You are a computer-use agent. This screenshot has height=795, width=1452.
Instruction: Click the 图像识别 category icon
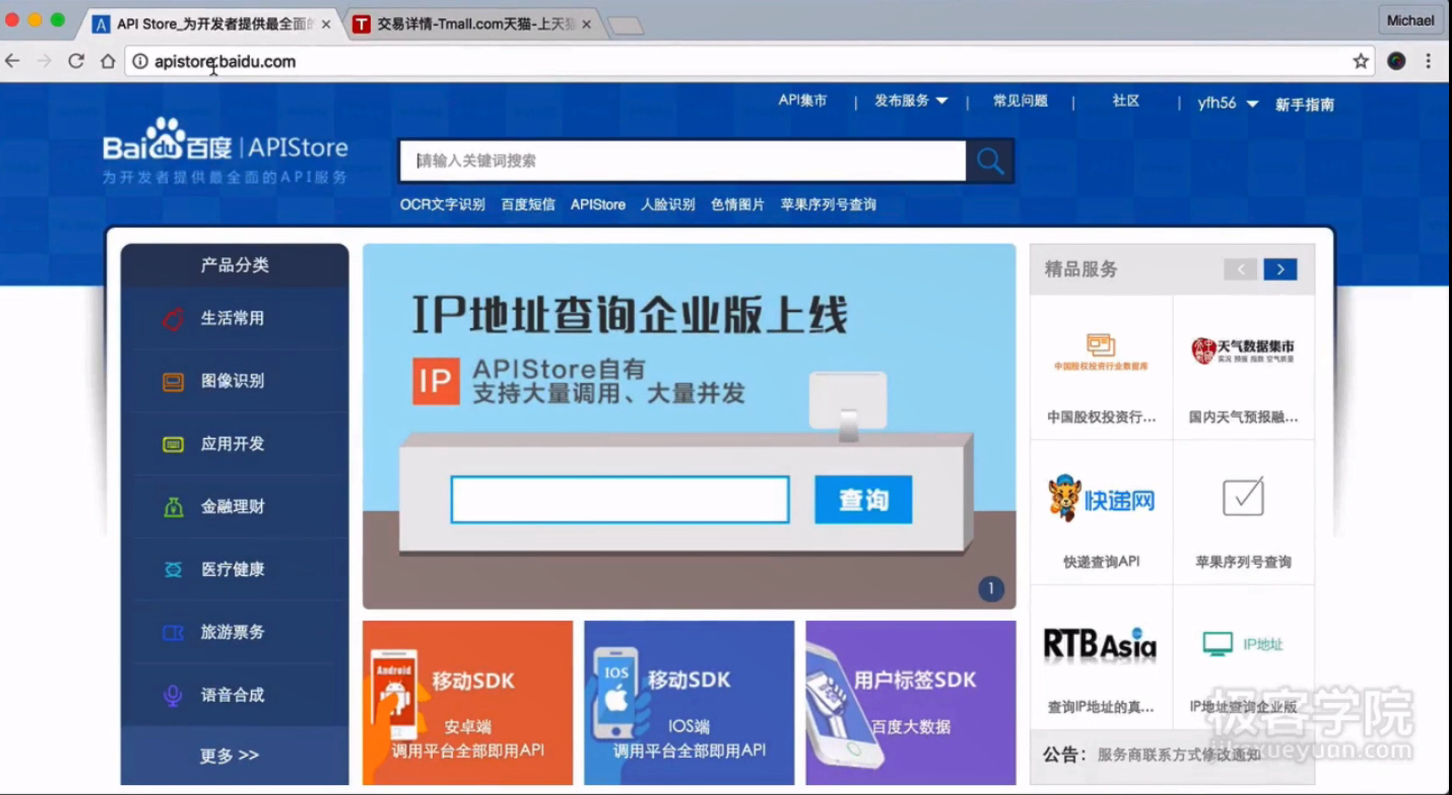click(173, 381)
